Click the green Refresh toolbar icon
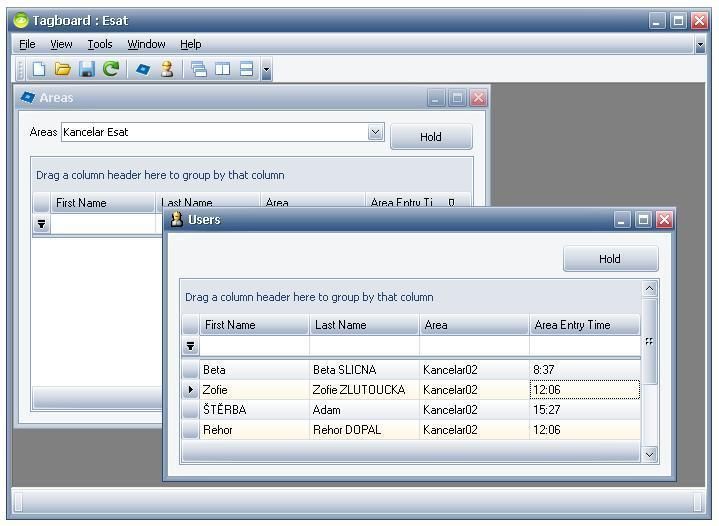The image size is (719, 526). (x=111, y=69)
